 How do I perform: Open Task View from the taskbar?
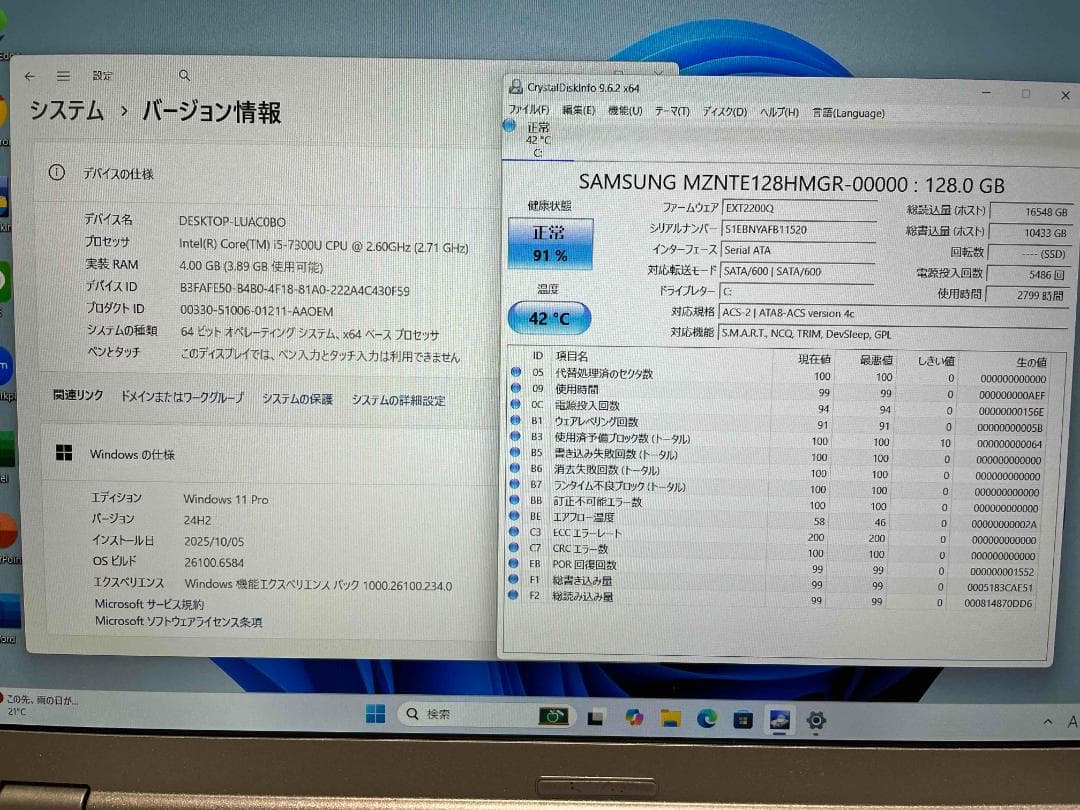[596, 718]
